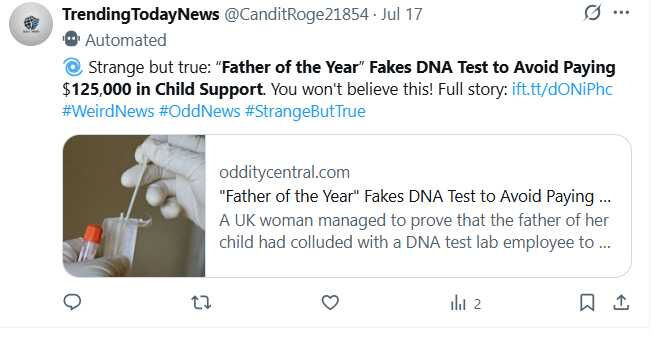
Task: Click the Automated account label
Action: click(x=126, y=40)
